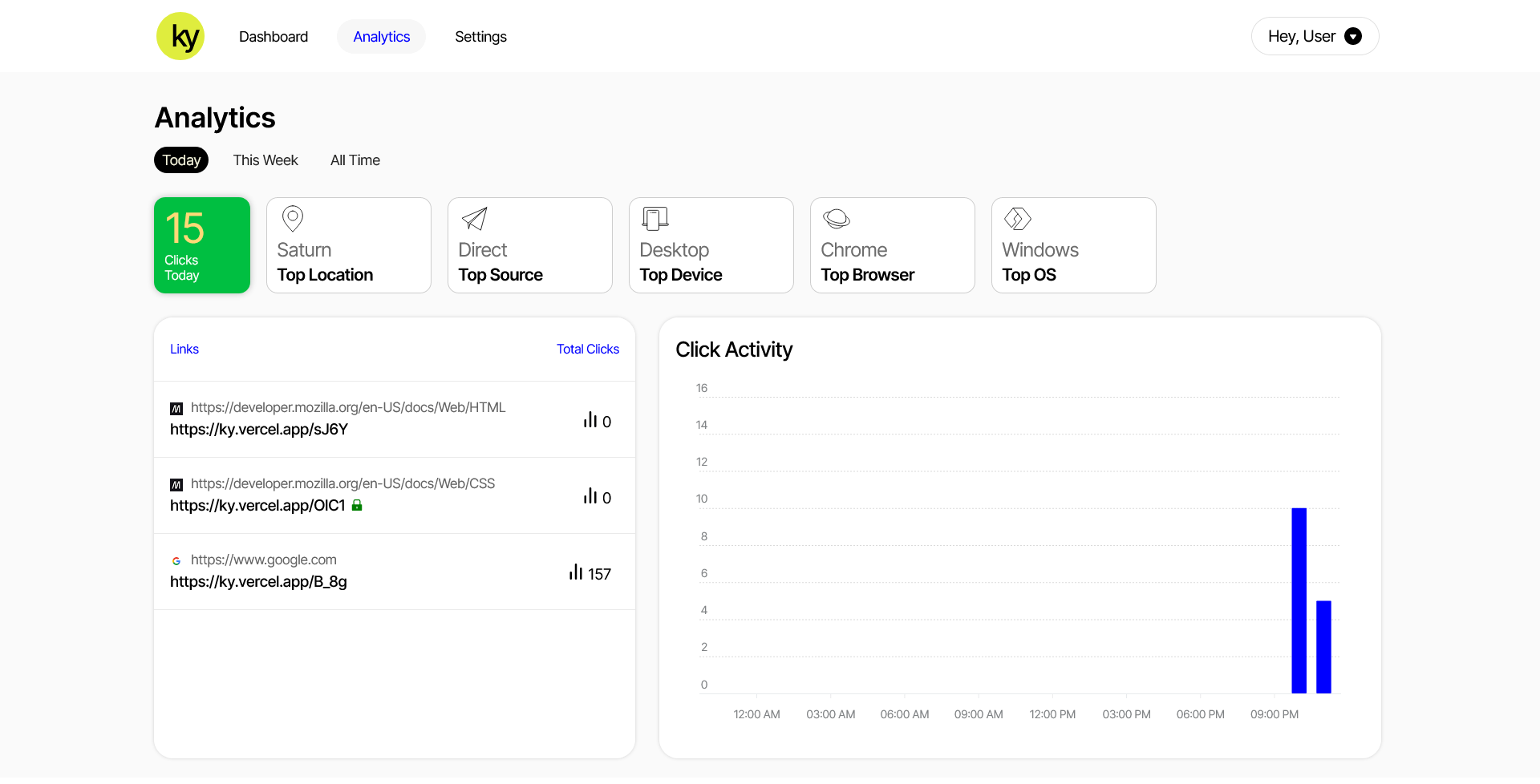Image resolution: width=1540 pixels, height=784 pixels.
Task: Click the ky logo in the header
Action: pos(180,36)
